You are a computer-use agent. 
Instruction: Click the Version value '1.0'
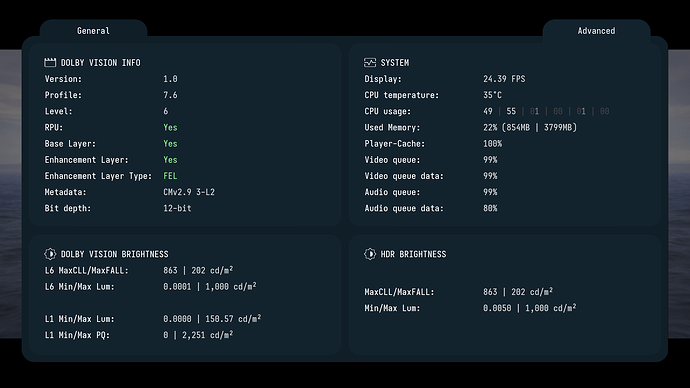(170, 79)
